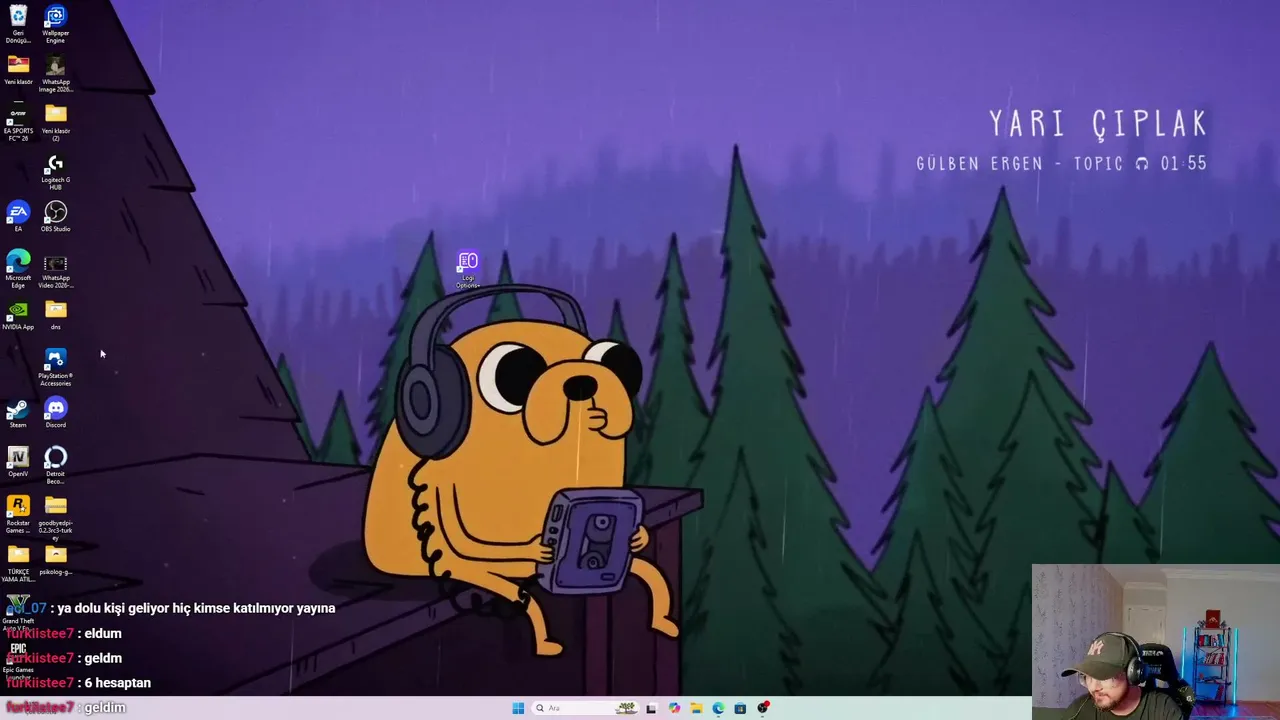The height and width of the screenshot is (720, 1280).
Task: Click the taskbar Ara search box
Action: coord(585,708)
